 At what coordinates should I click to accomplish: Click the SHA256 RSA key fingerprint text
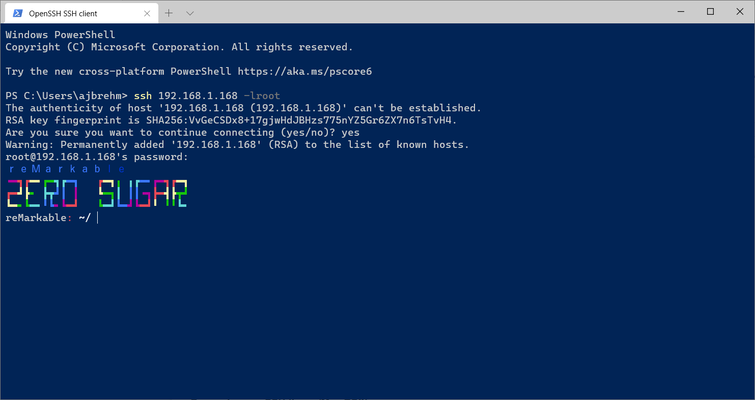point(301,120)
